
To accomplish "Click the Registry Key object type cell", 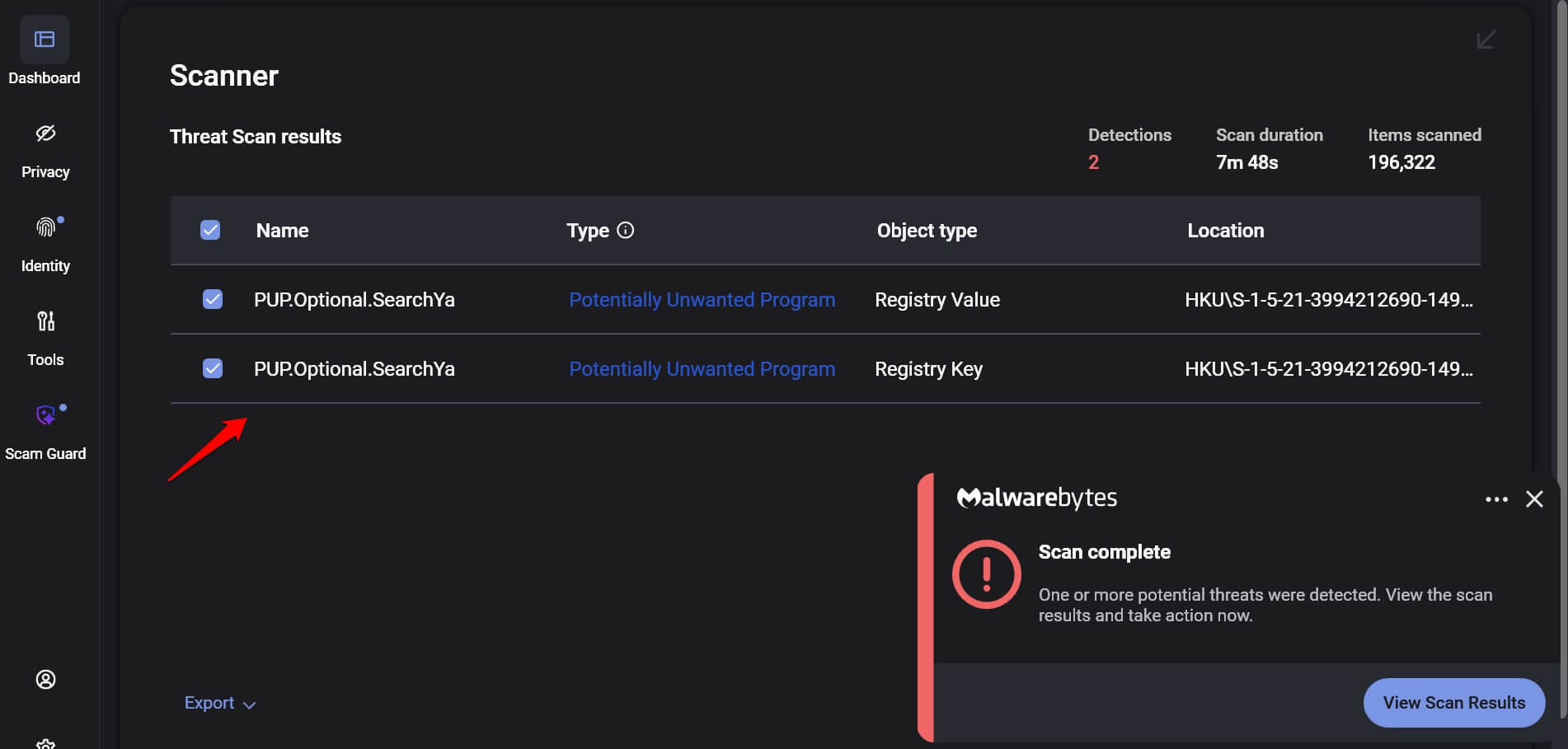I will pyautogui.click(x=929, y=369).
